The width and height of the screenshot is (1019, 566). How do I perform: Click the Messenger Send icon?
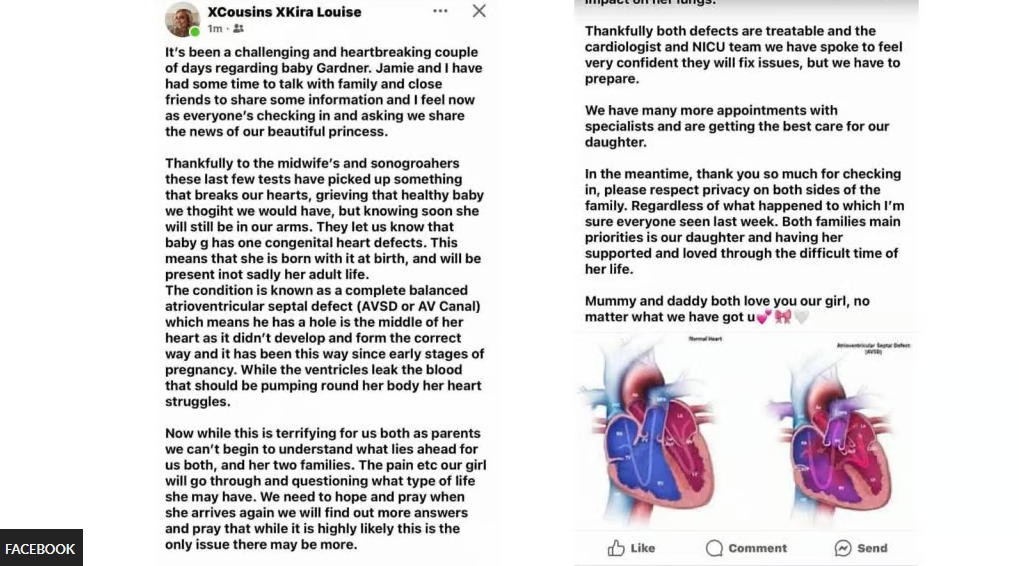[x=843, y=548]
